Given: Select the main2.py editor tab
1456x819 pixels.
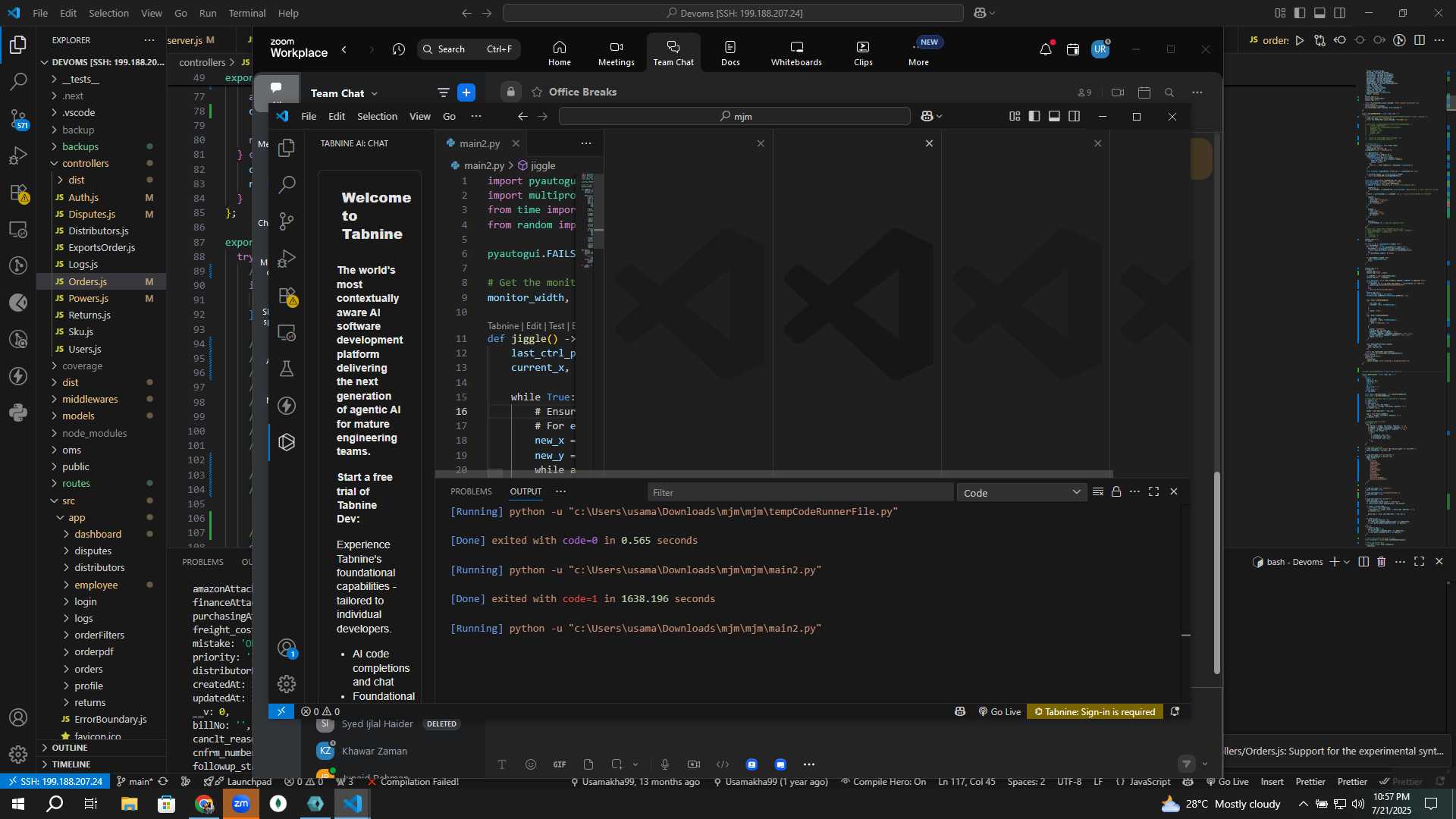Looking at the screenshot, I should click(x=479, y=143).
